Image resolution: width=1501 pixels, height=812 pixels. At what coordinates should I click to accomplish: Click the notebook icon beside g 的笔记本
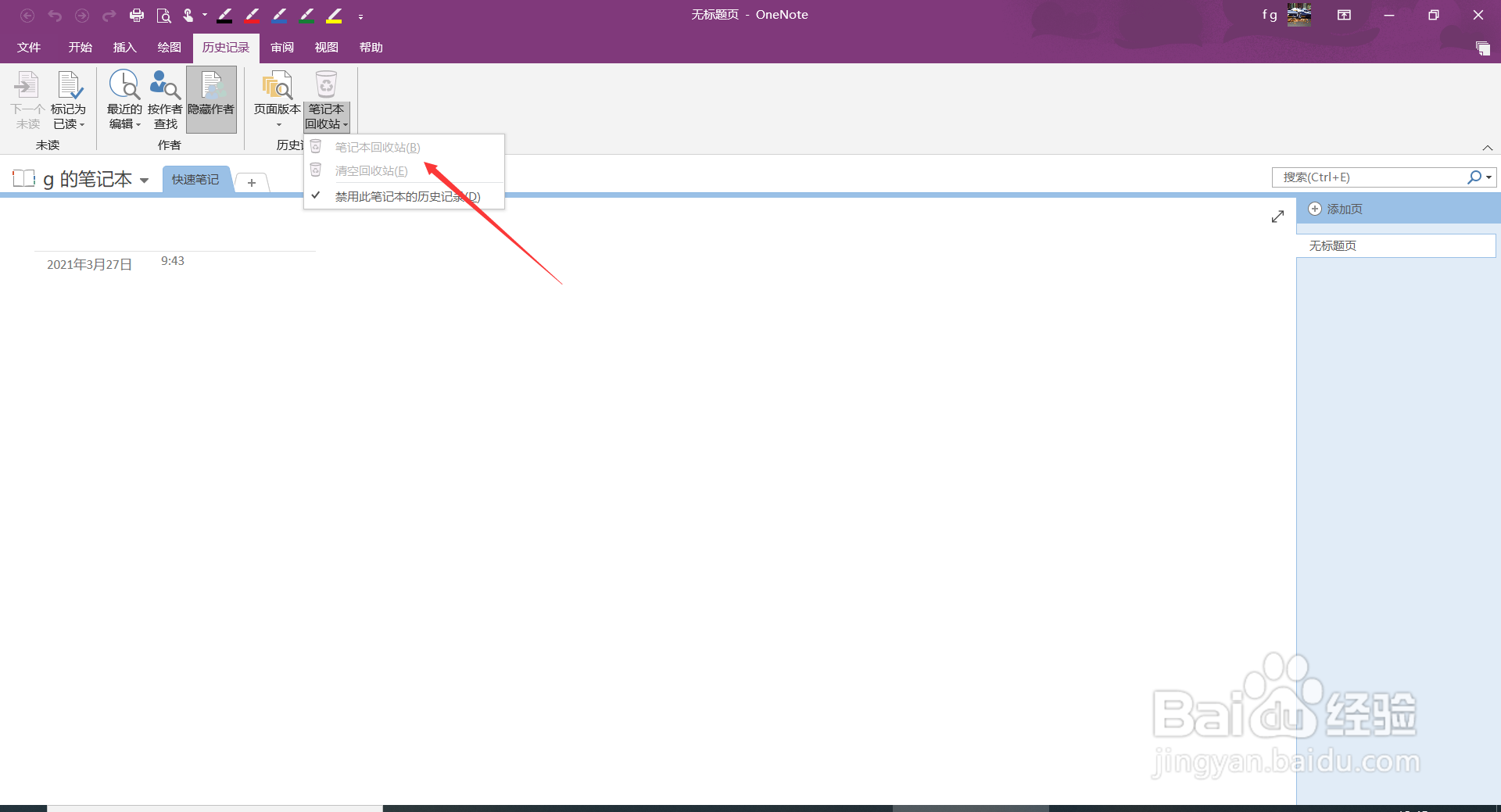[x=24, y=179]
